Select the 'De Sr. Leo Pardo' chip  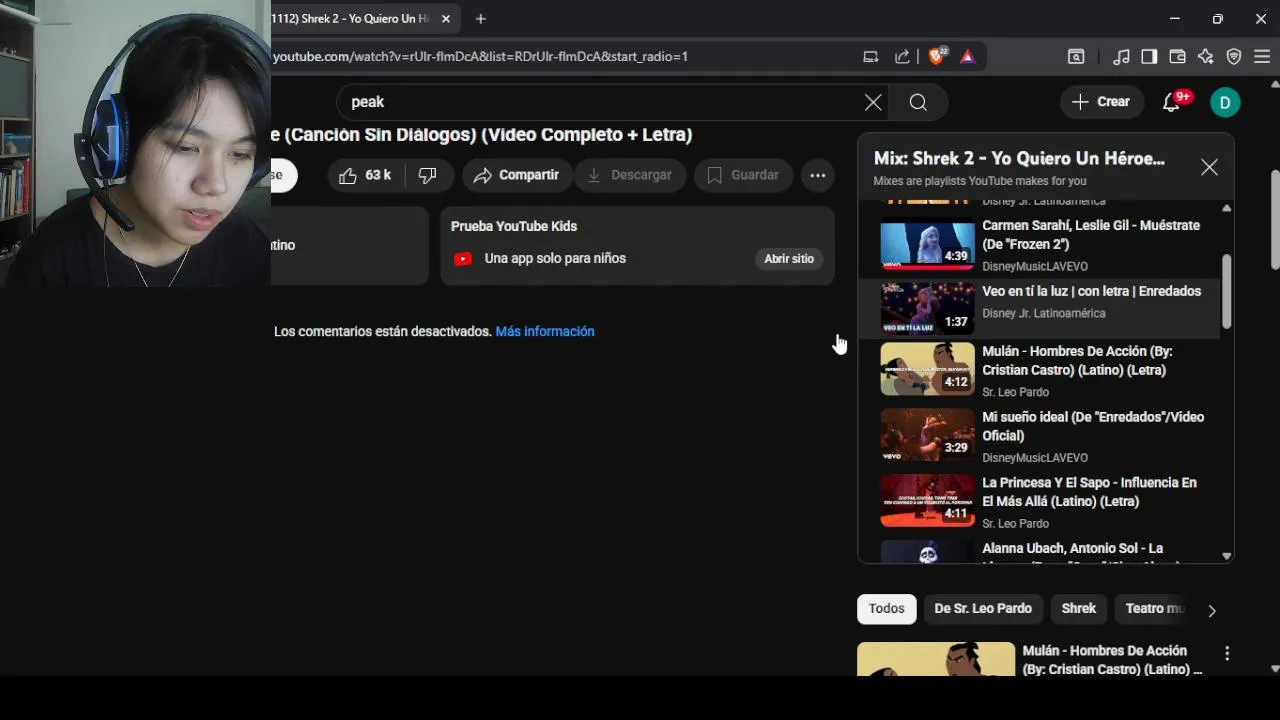(x=983, y=608)
